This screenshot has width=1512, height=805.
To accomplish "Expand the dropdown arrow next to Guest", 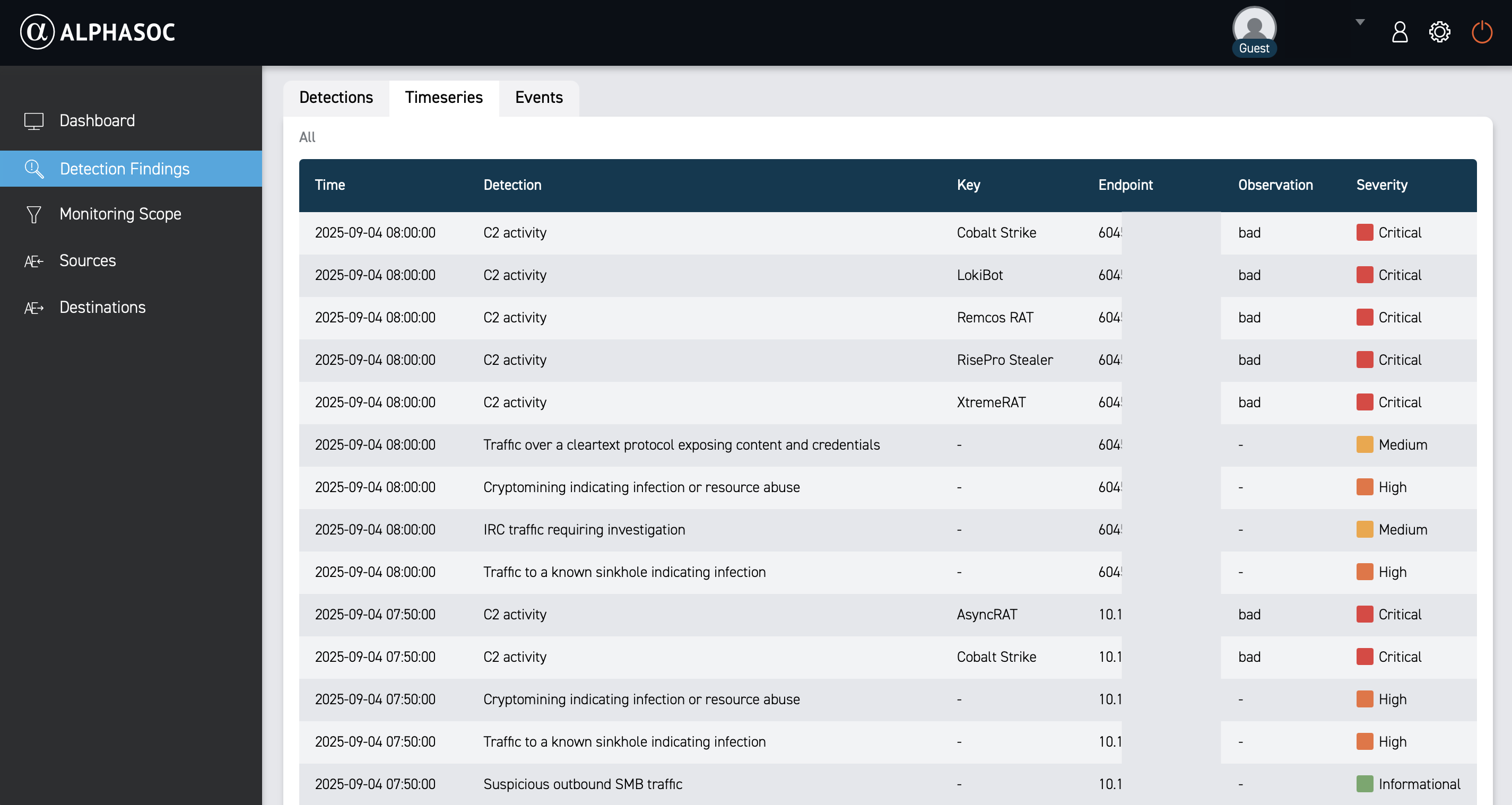I will [x=1360, y=22].
